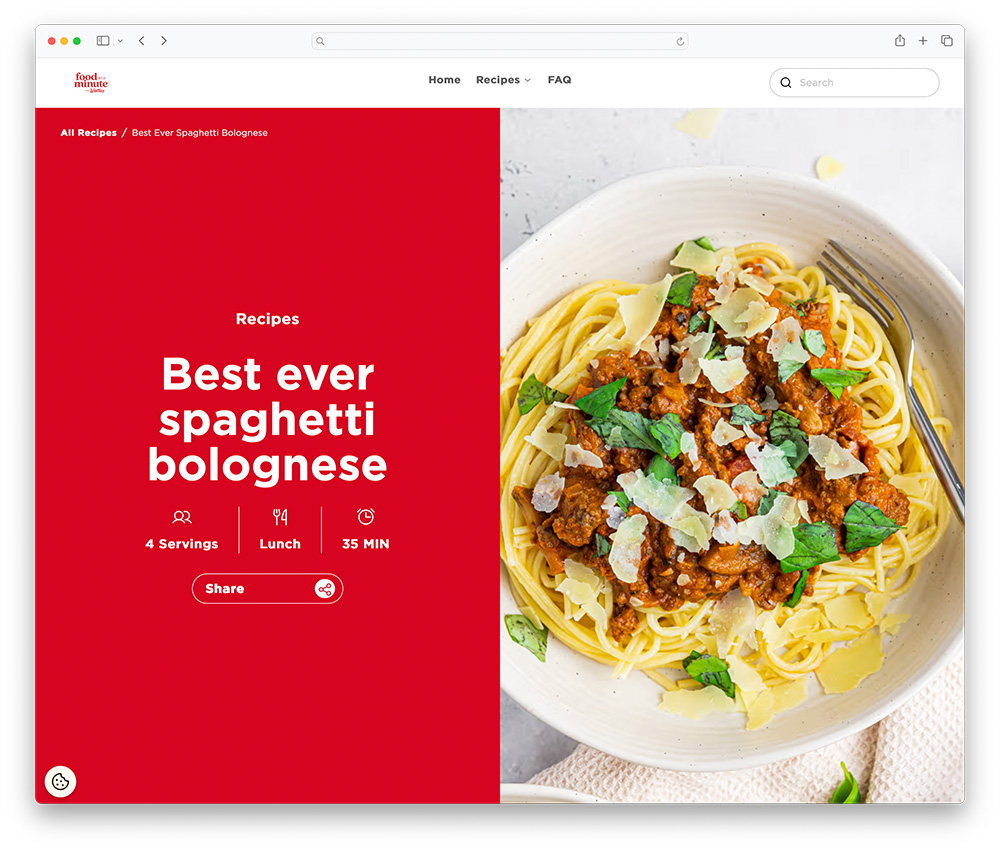The image size is (1000, 851).
Task: Focus the site Search field
Action: click(854, 83)
